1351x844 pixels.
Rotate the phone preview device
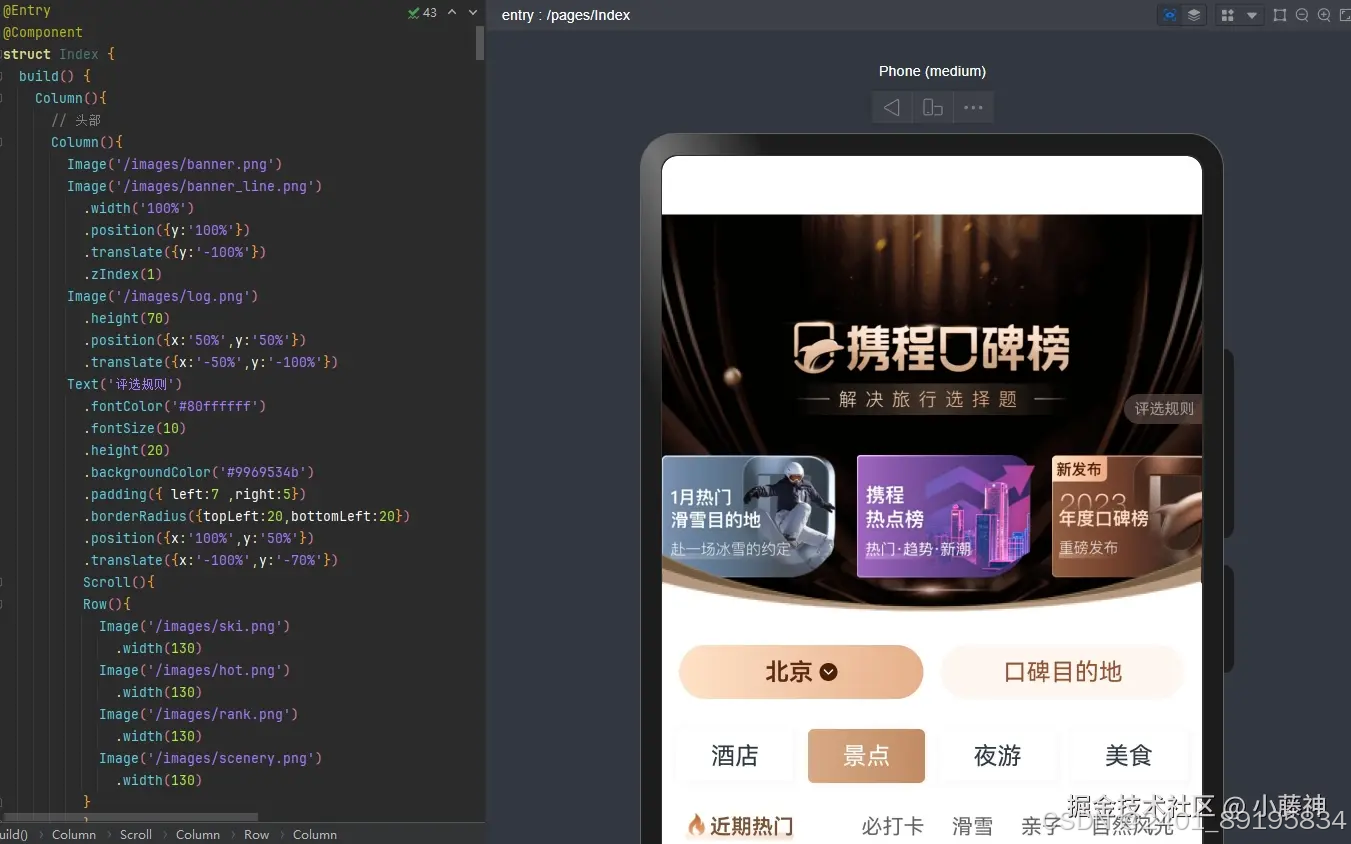pos(932,107)
